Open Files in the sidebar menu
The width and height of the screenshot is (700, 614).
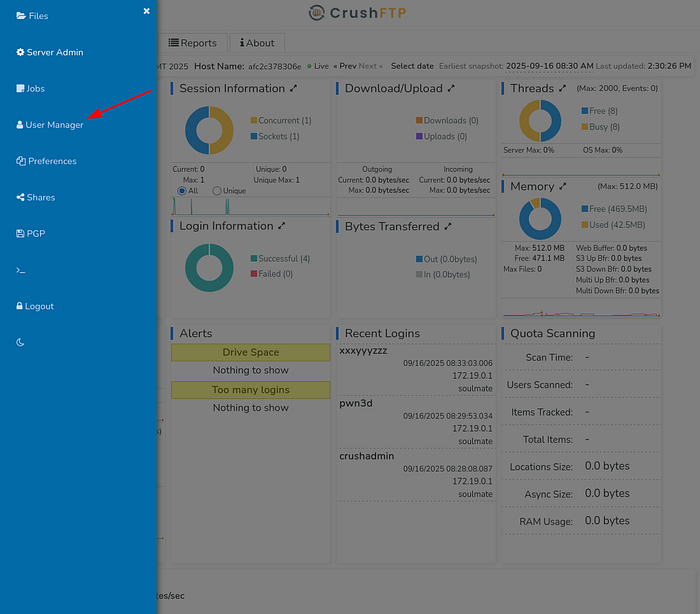(32, 16)
